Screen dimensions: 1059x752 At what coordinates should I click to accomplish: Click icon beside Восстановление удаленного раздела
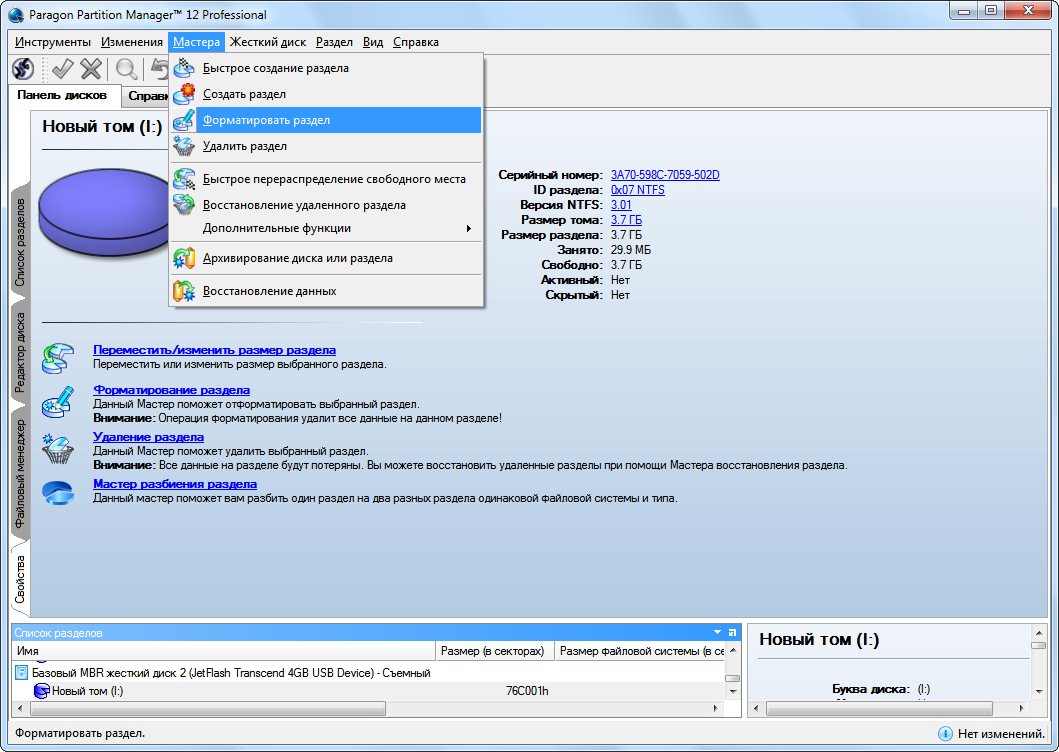tap(184, 205)
